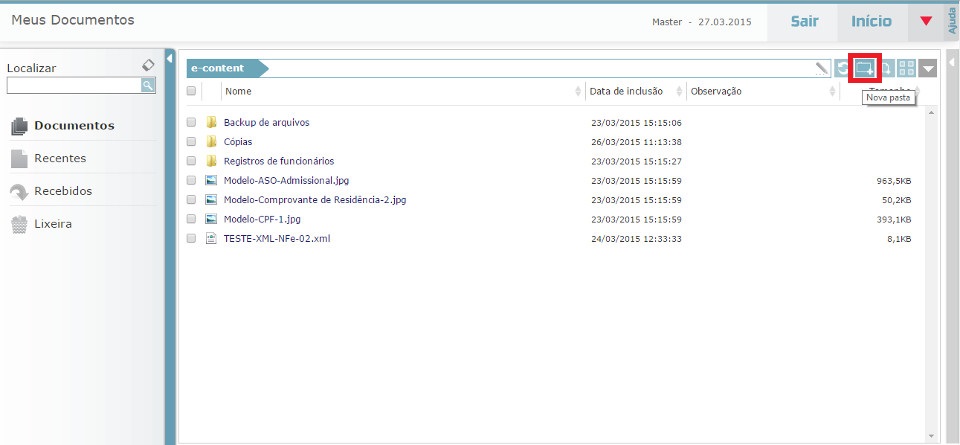Tick checkbox for Modelo-ASO-Admissional.jpg

coord(191,181)
